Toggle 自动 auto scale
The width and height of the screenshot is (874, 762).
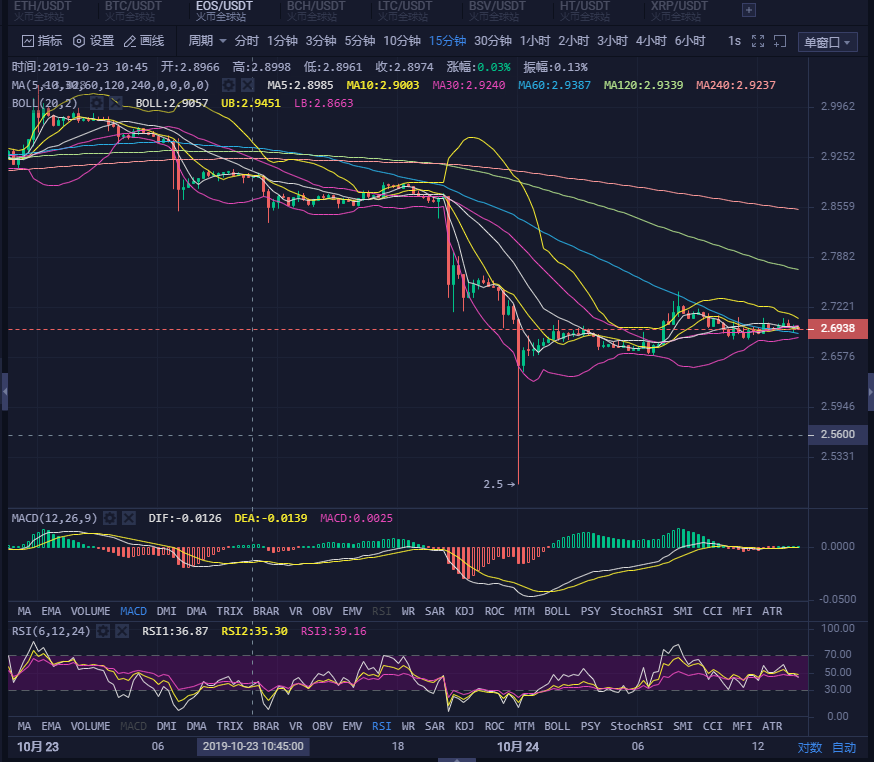[x=844, y=747]
